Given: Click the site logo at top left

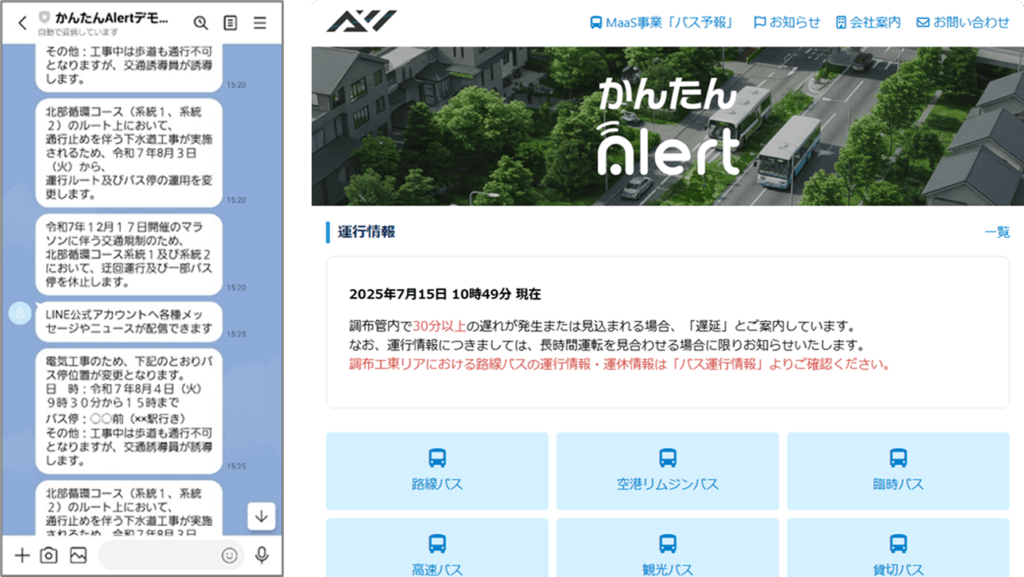Looking at the screenshot, I should [361, 22].
